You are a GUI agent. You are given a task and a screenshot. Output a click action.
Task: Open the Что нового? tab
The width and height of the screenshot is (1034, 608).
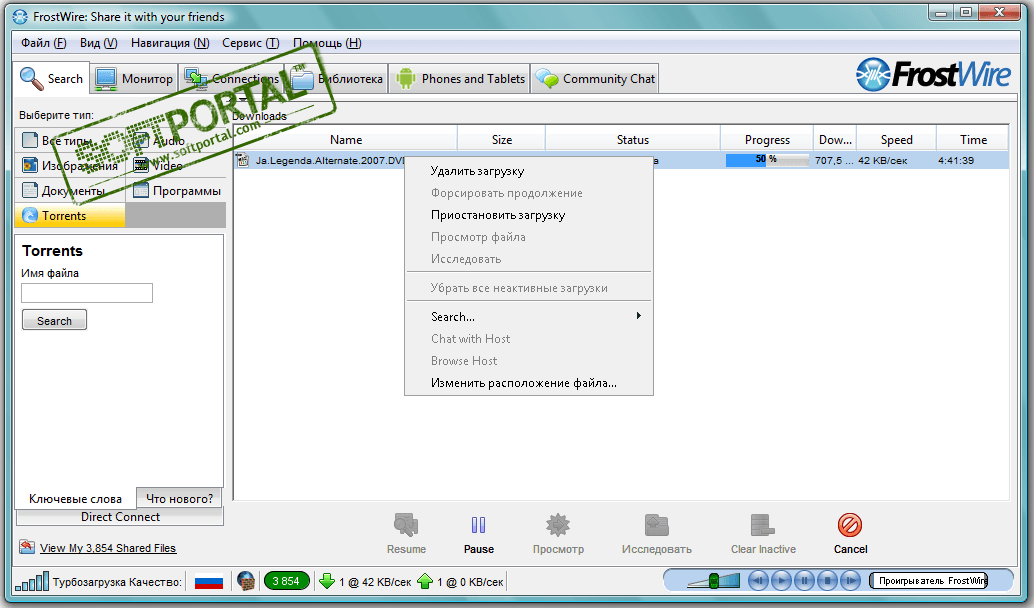tap(179, 499)
